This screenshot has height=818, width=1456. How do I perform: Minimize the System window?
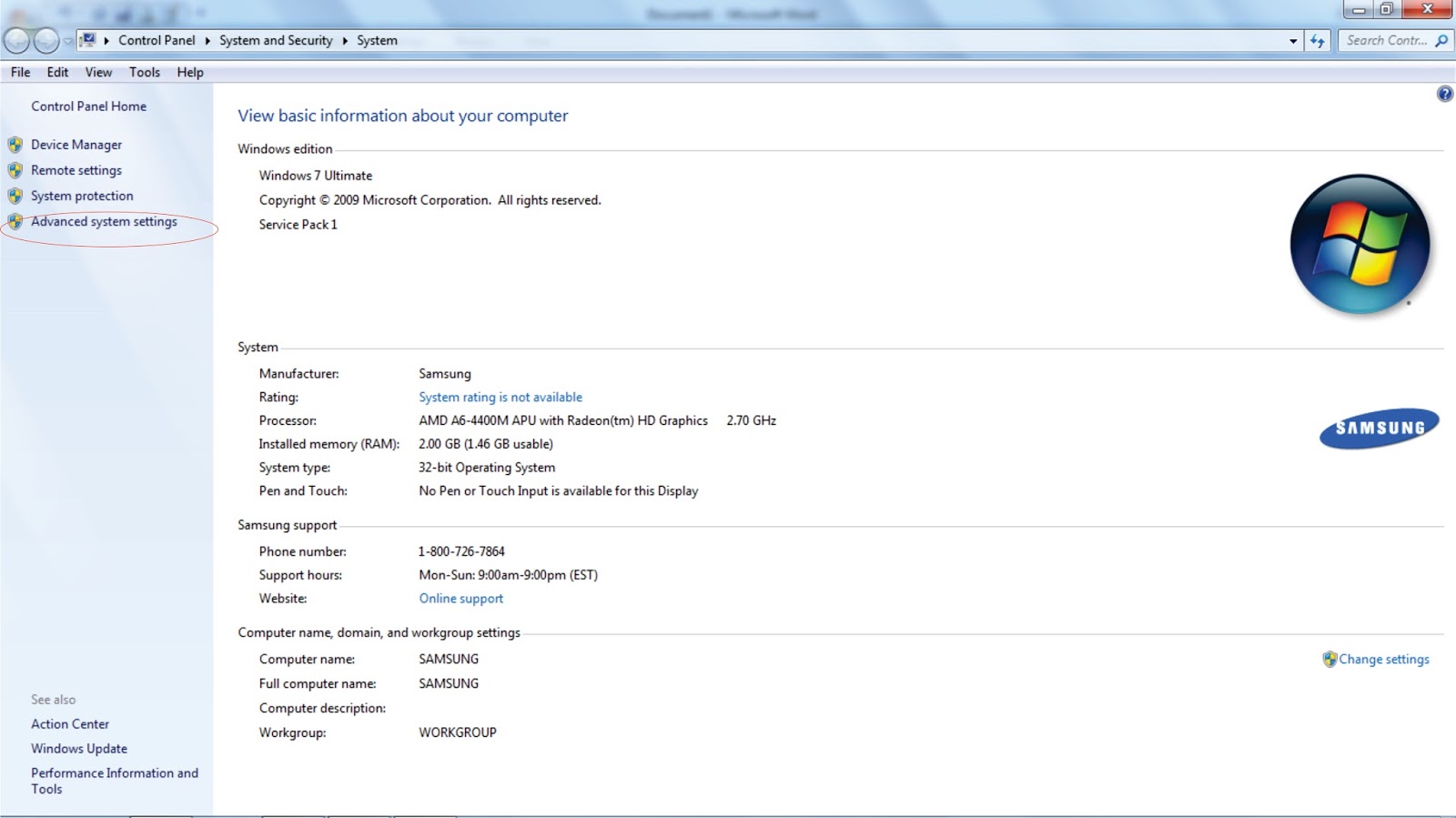(x=1358, y=9)
